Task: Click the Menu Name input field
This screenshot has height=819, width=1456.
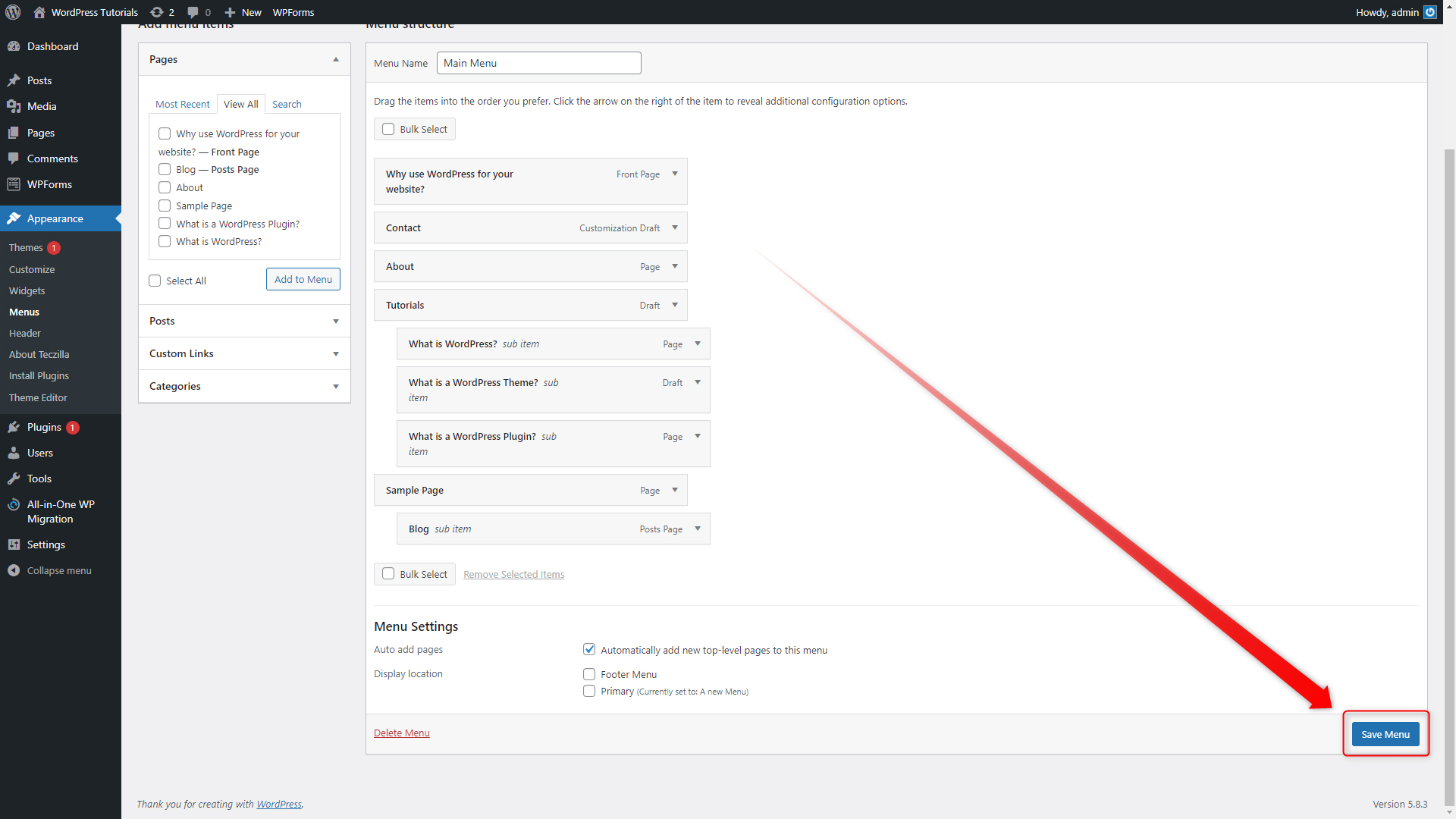Action: (x=539, y=63)
